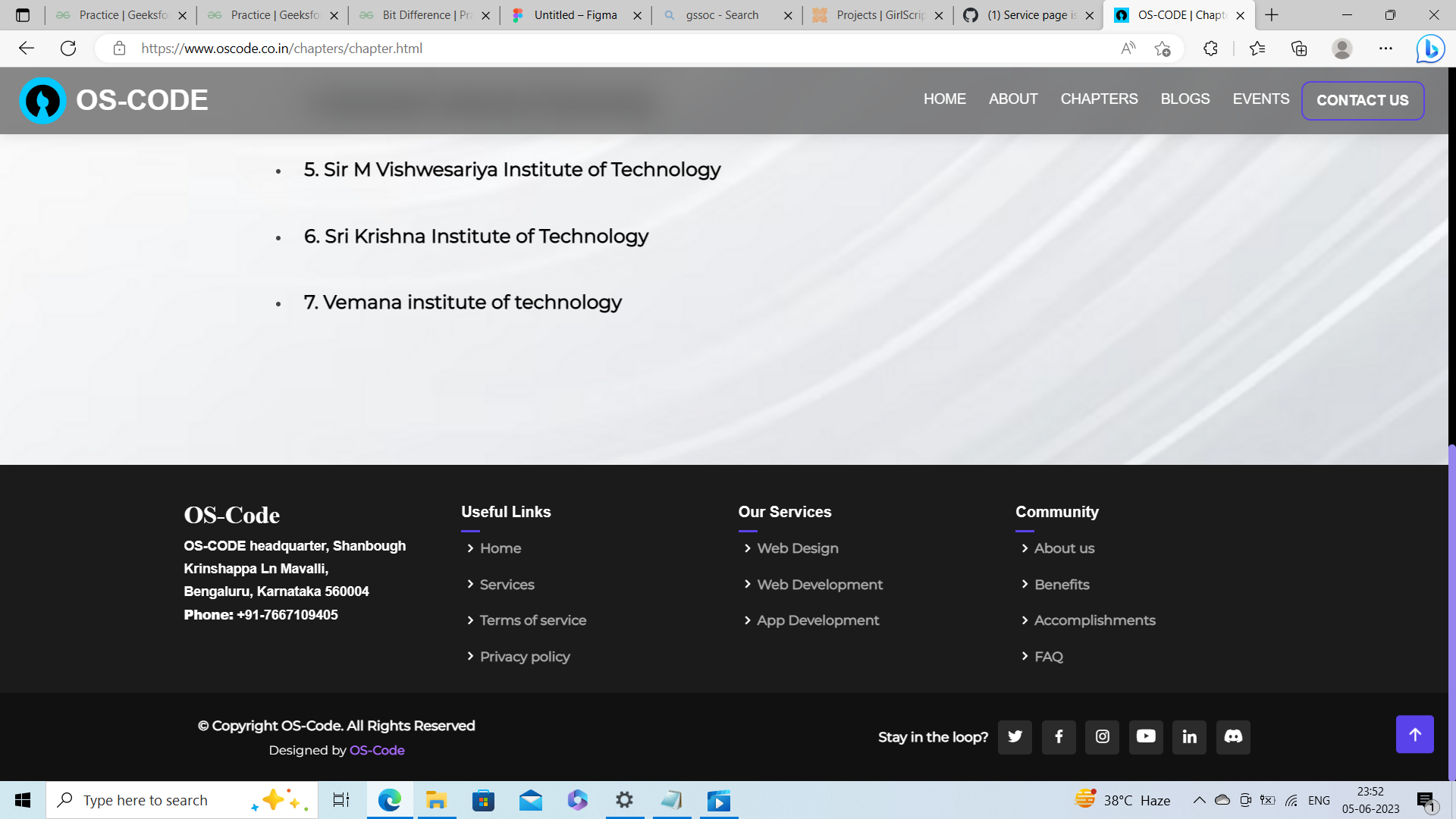Image resolution: width=1456 pixels, height=819 pixels.
Task: Click the CONTACT US button
Action: point(1363,100)
